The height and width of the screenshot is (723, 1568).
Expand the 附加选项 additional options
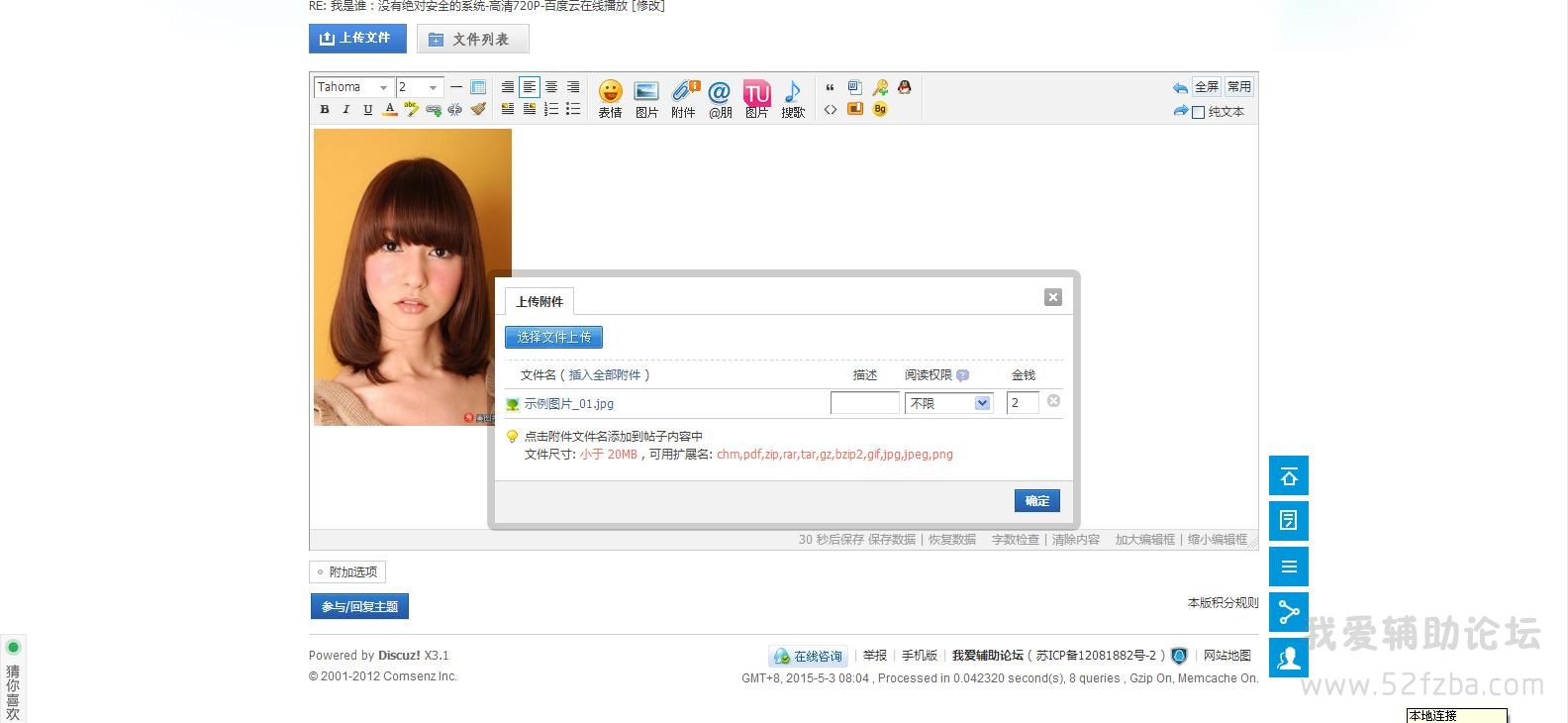347,571
